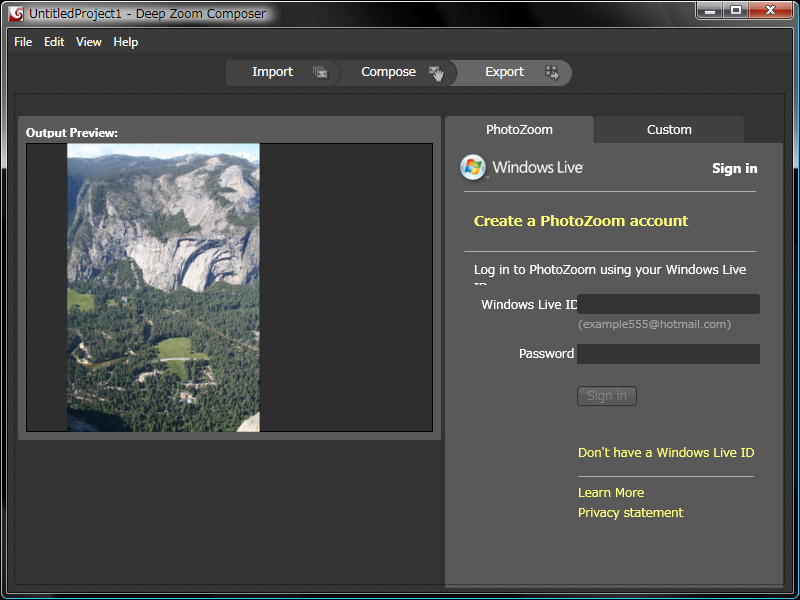Follow Don't have a Windows Live ID link
800x600 pixels.
(x=666, y=453)
